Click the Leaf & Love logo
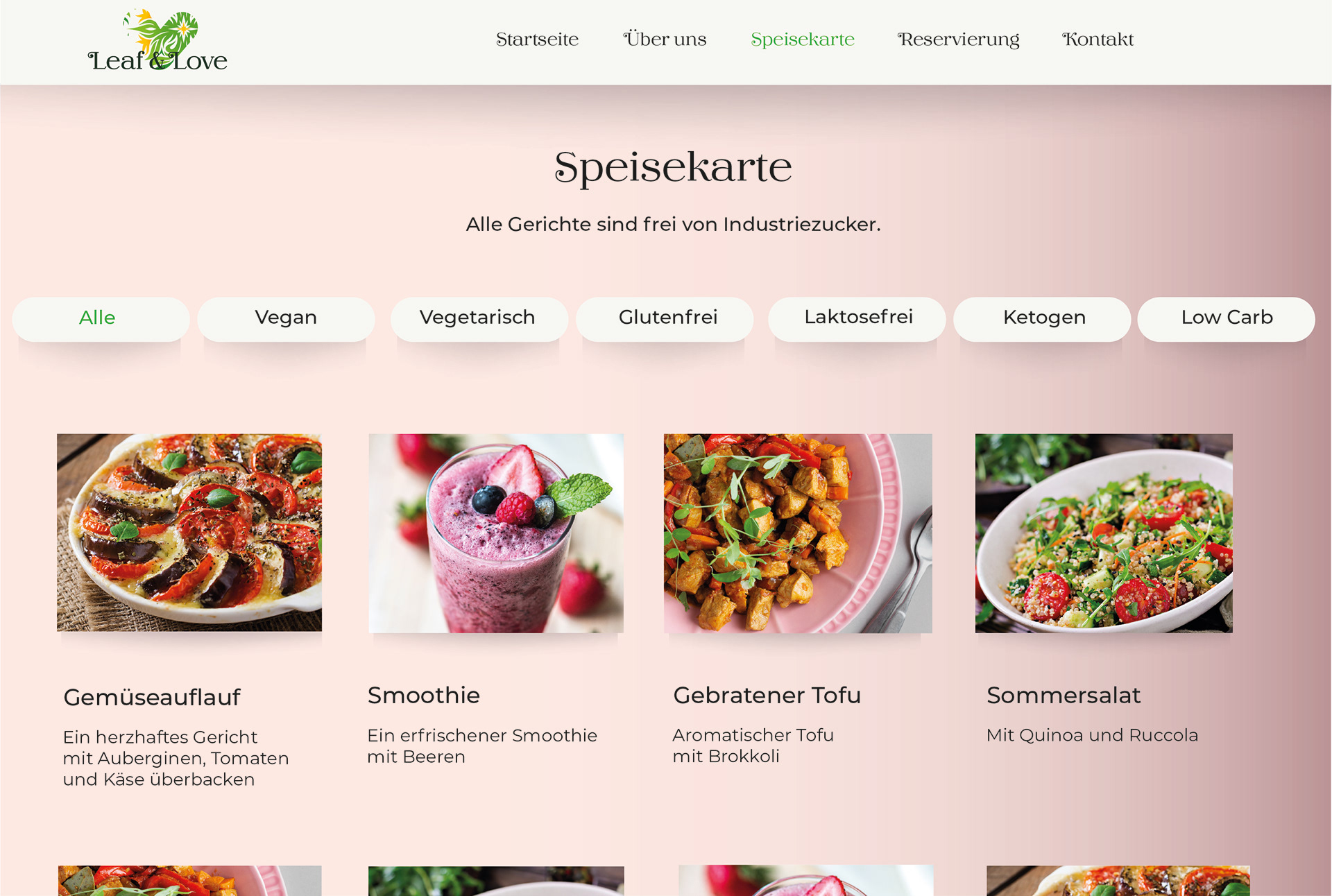Viewport: 1332px width, 896px height. click(157, 40)
